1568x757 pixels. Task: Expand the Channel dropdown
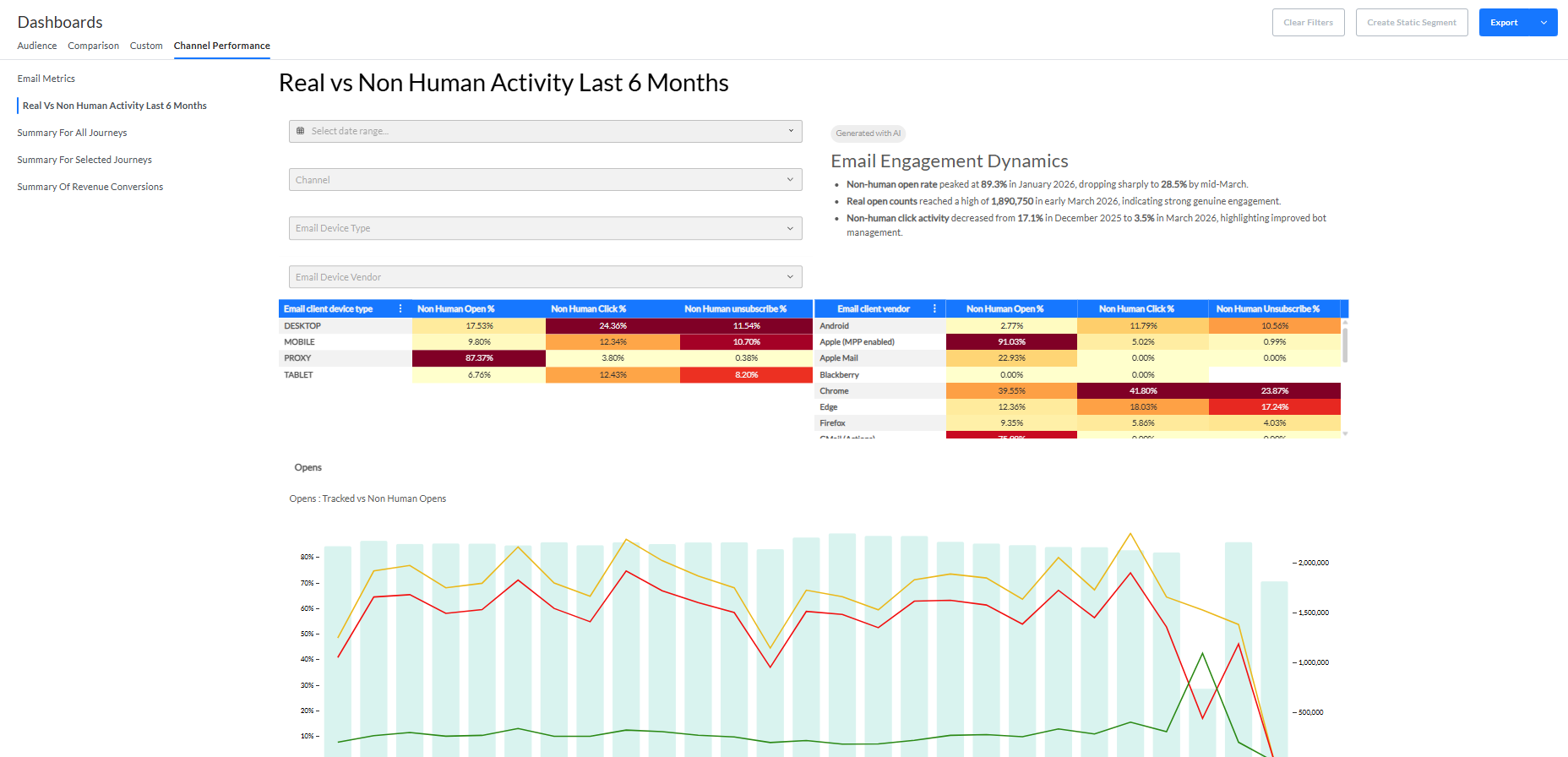click(545, 180)
